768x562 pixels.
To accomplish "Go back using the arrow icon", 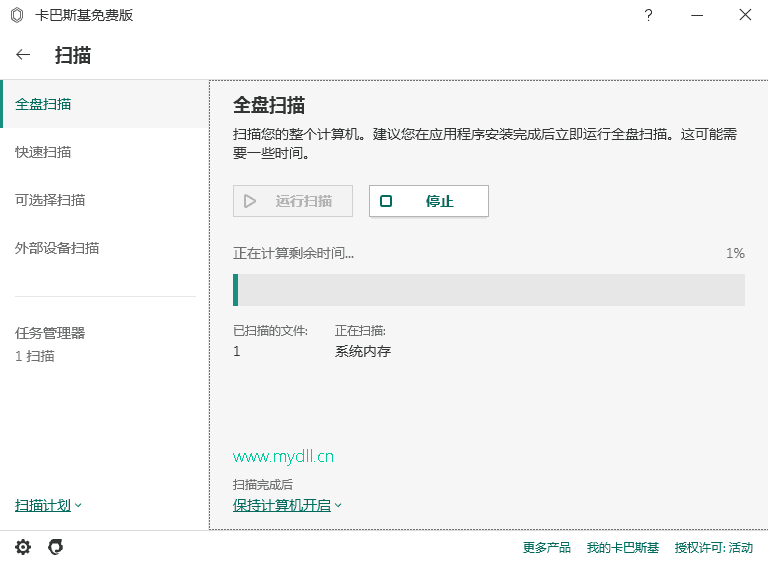I will coord(23,54).
